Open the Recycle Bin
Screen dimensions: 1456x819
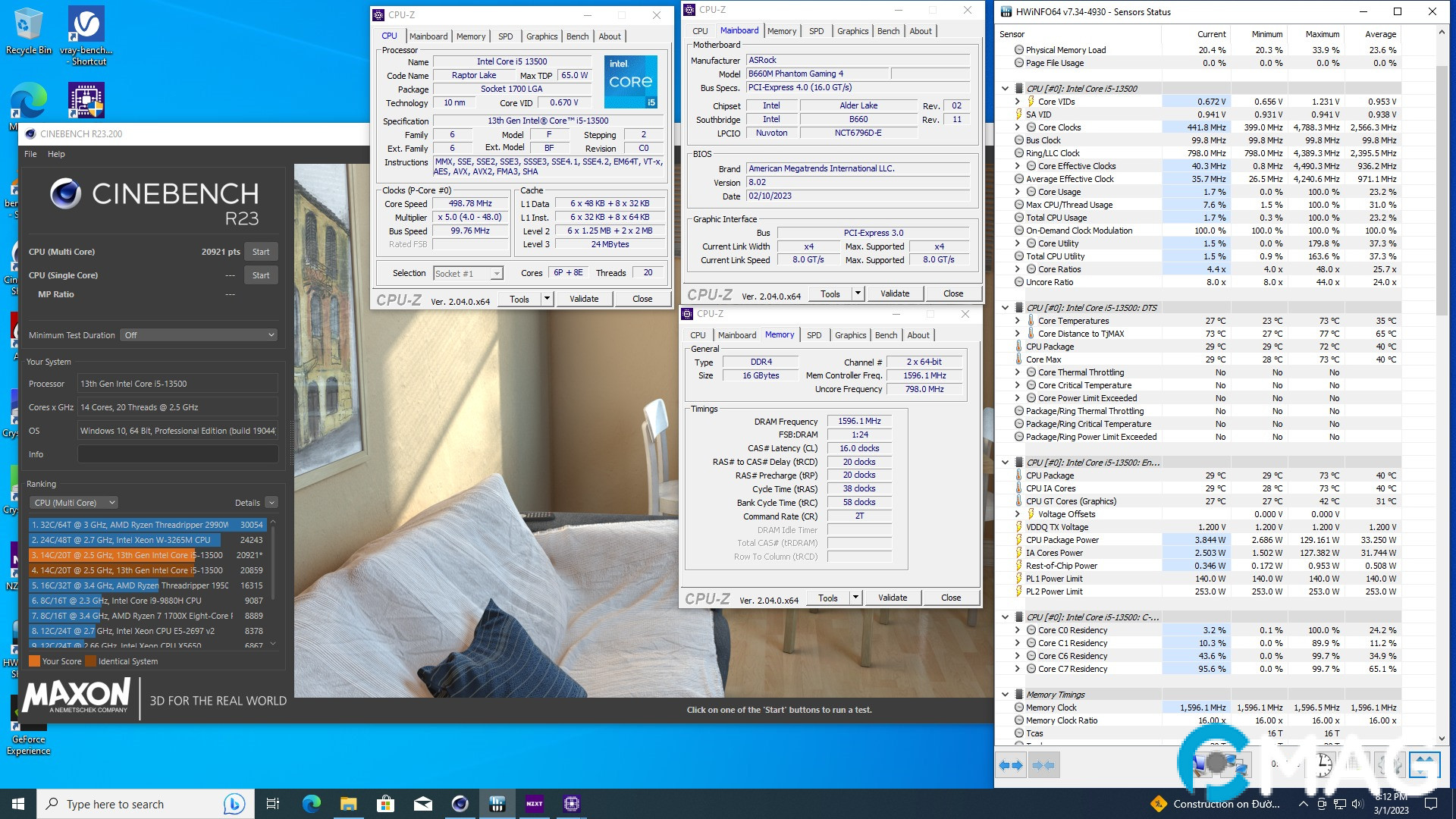(27, 21)
